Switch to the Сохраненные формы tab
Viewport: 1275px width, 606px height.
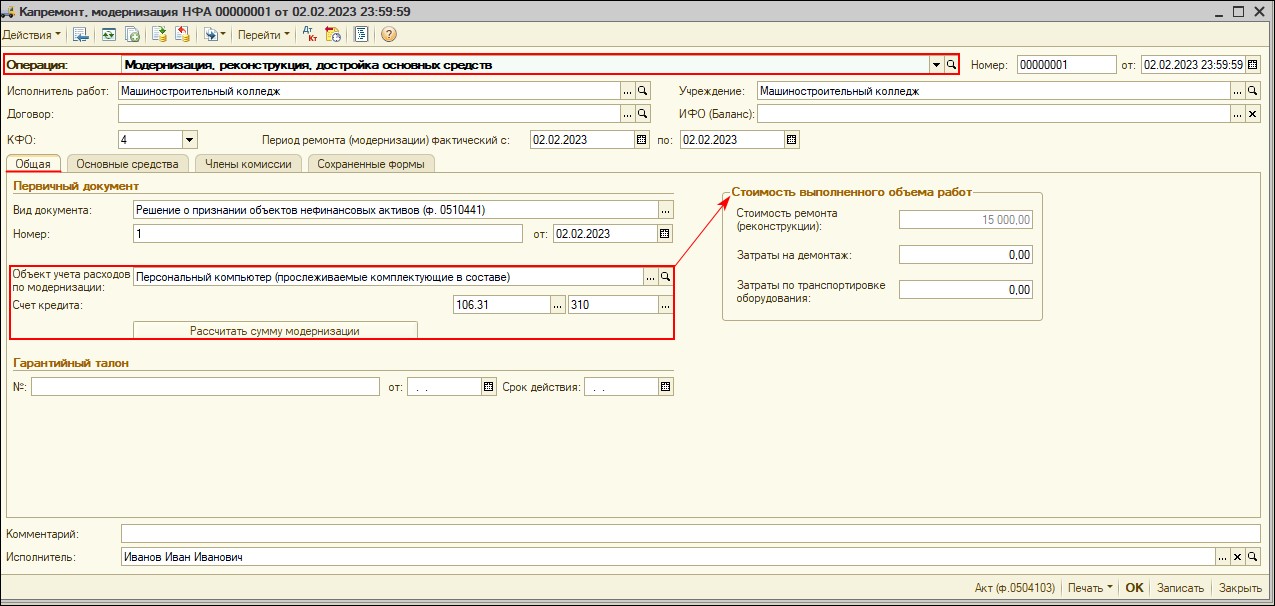(x=371, y=164)
